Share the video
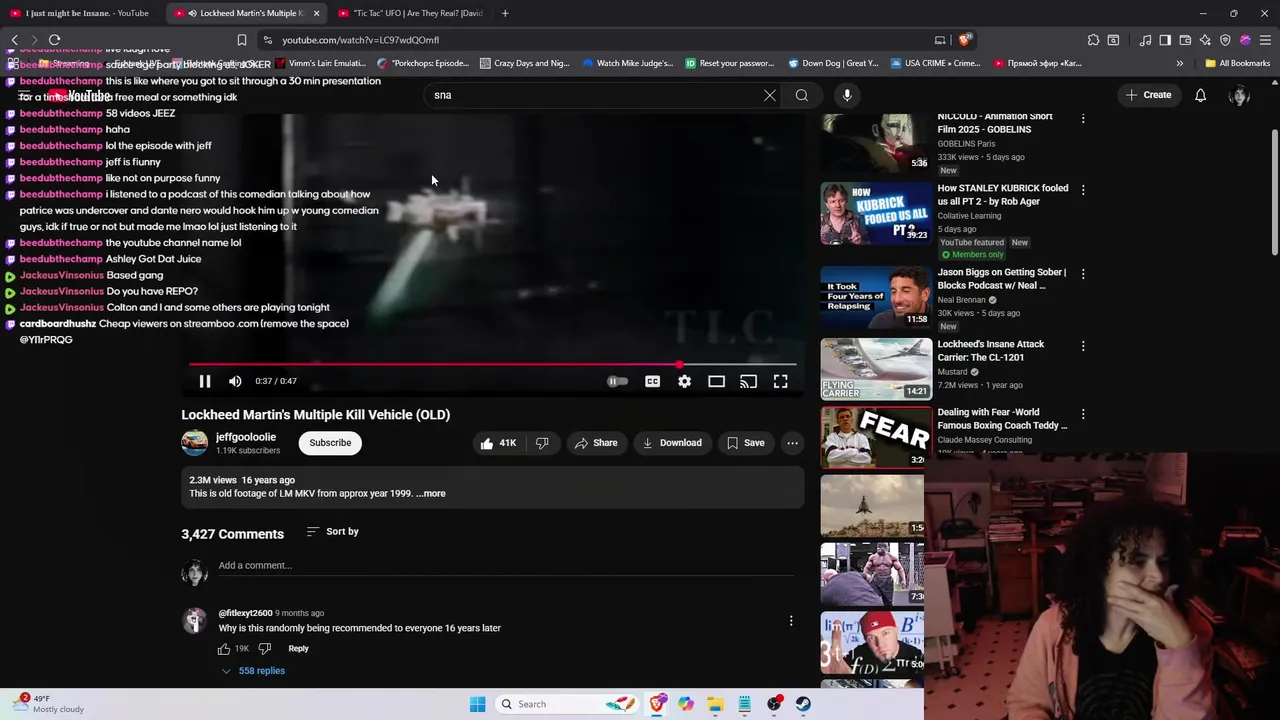 point(595,443)
